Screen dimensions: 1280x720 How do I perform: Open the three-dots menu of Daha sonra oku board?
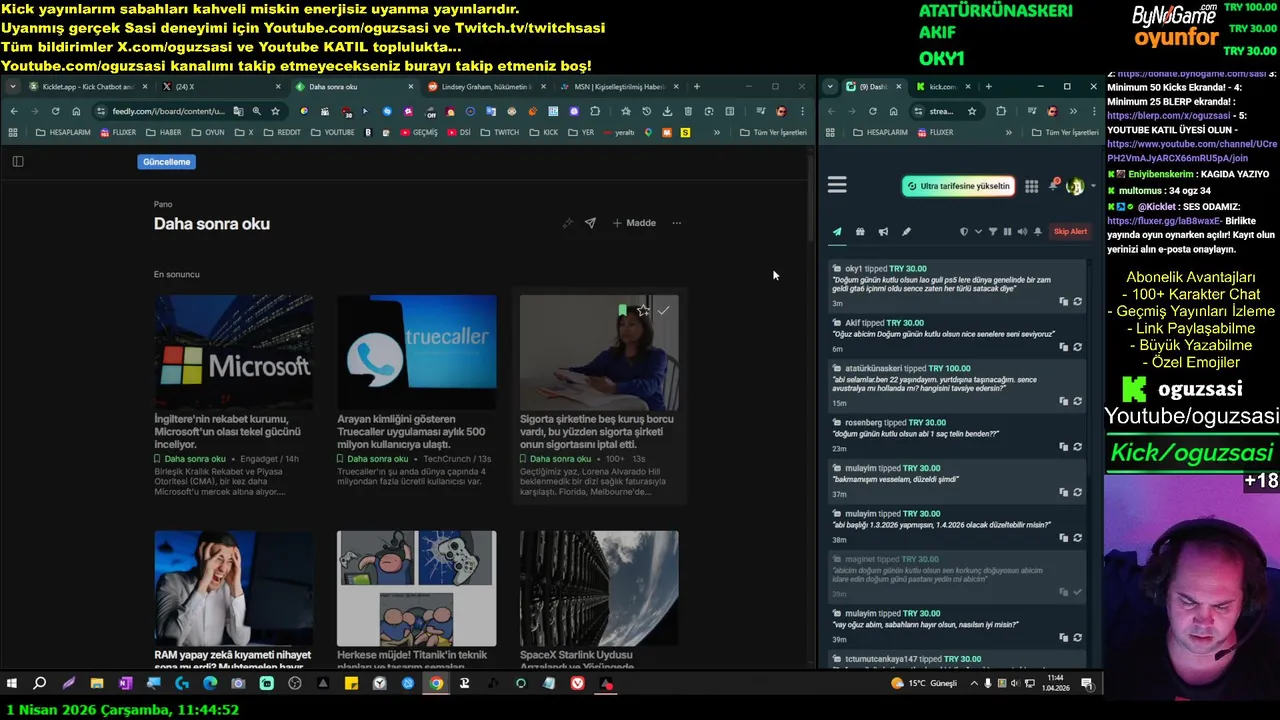(676, 223)
